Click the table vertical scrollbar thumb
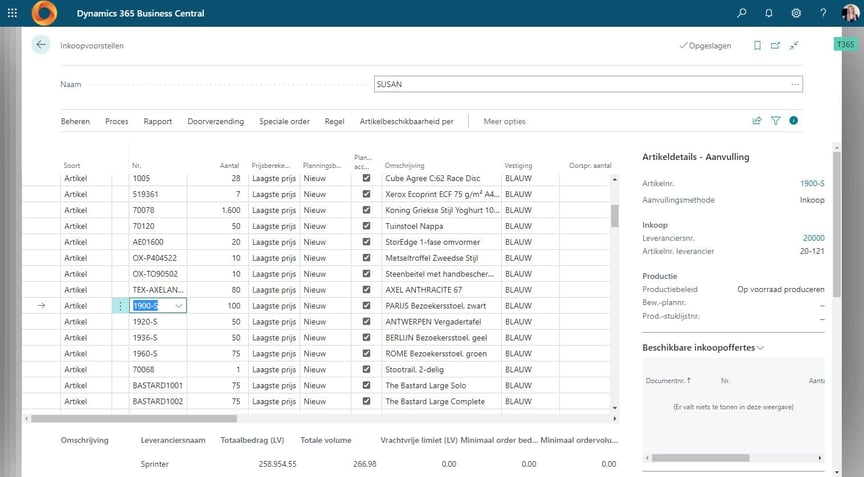 [x=614, y=216]
